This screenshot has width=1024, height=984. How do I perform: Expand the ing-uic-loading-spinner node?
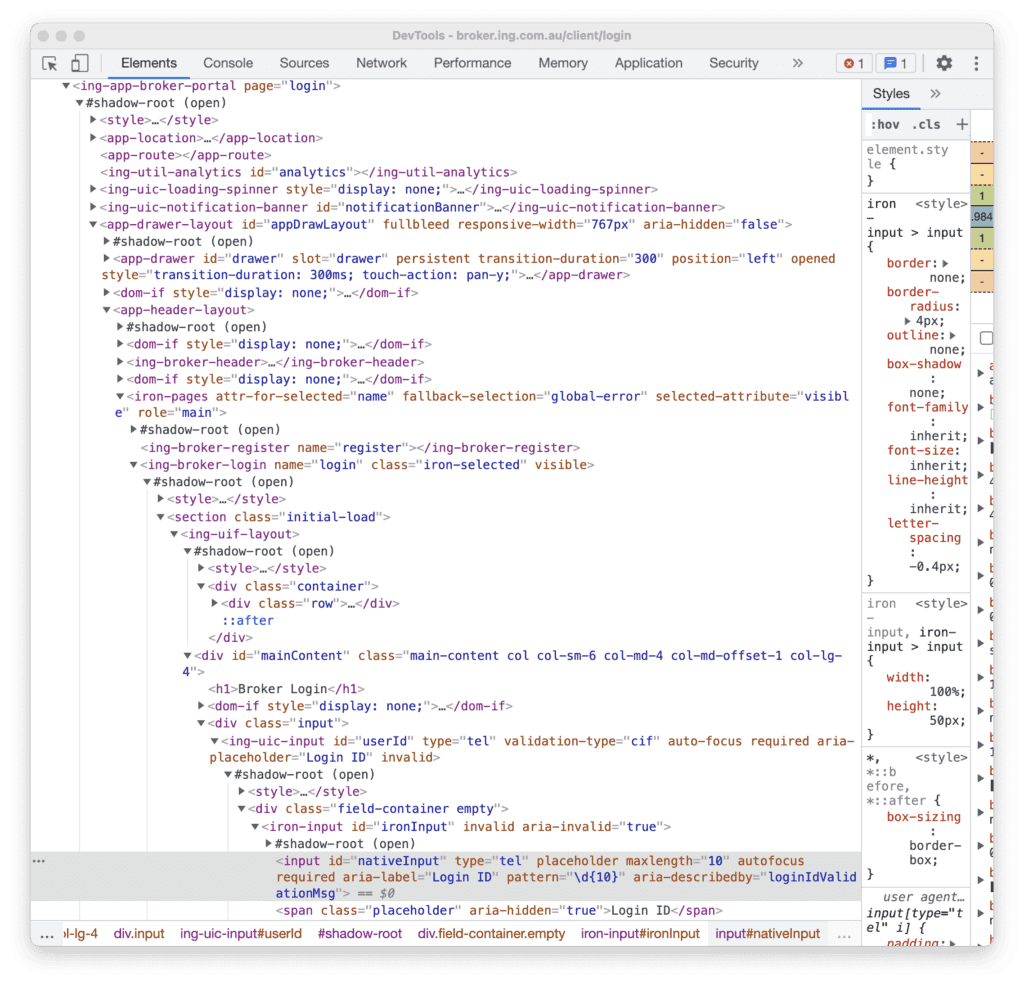pos(93,189)
